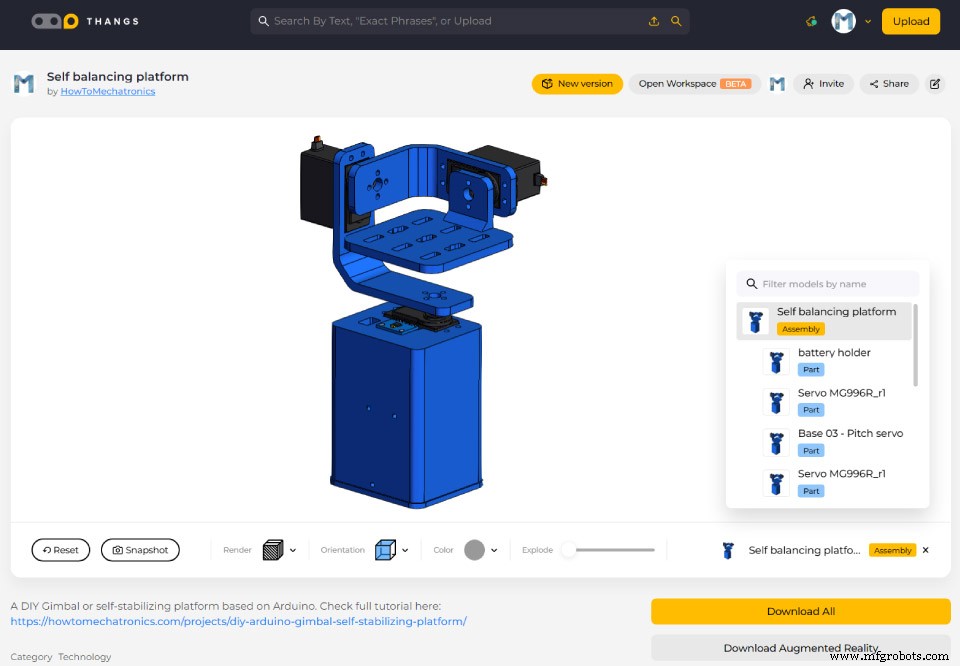Viewport: 960px width, 666px height.
Task: Select the battery holder part icon
Action: (777, 360)
